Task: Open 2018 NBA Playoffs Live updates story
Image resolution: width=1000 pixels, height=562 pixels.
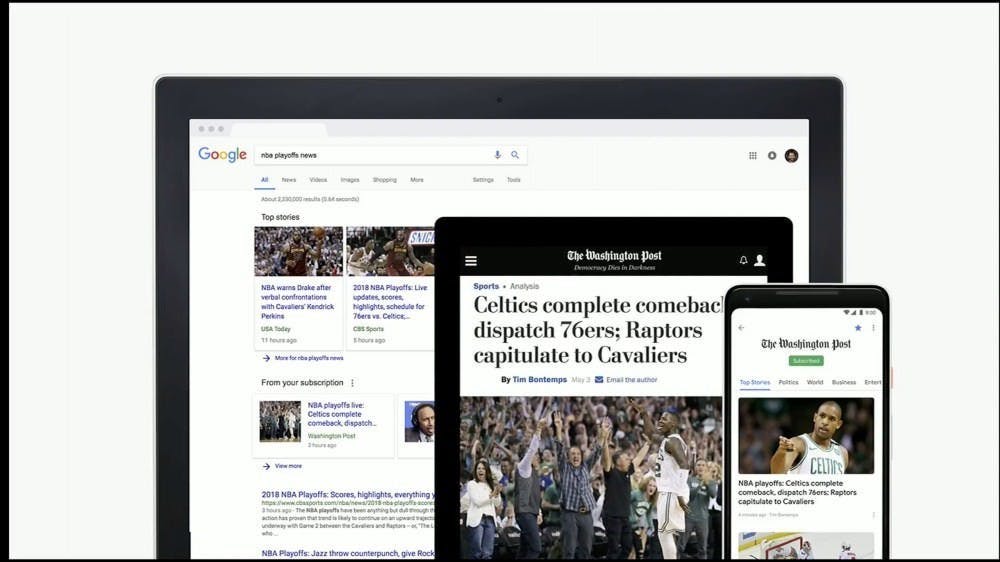Action: [x=390, y=302]
